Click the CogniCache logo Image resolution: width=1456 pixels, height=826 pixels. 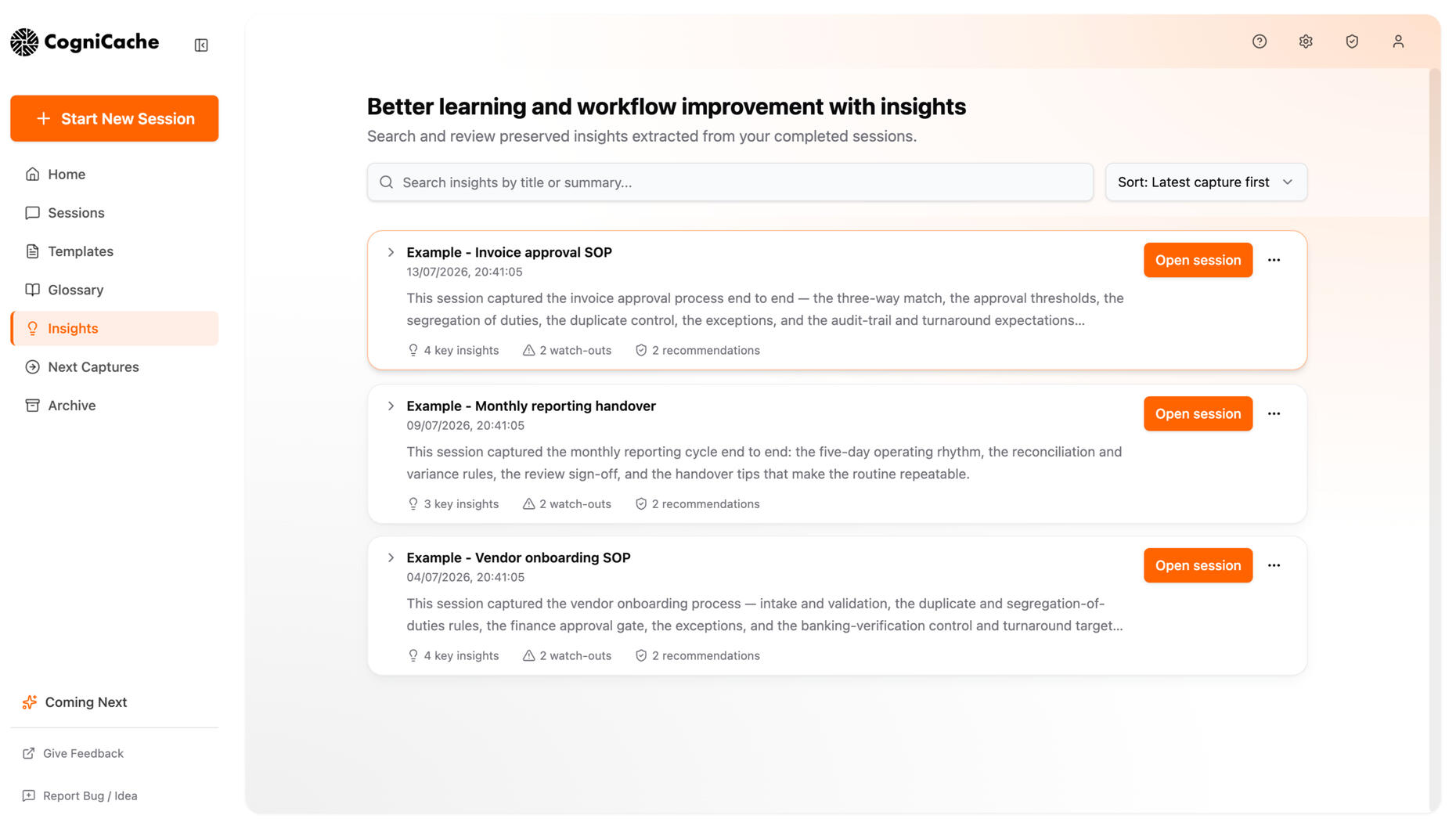click(x=85, y=42)
